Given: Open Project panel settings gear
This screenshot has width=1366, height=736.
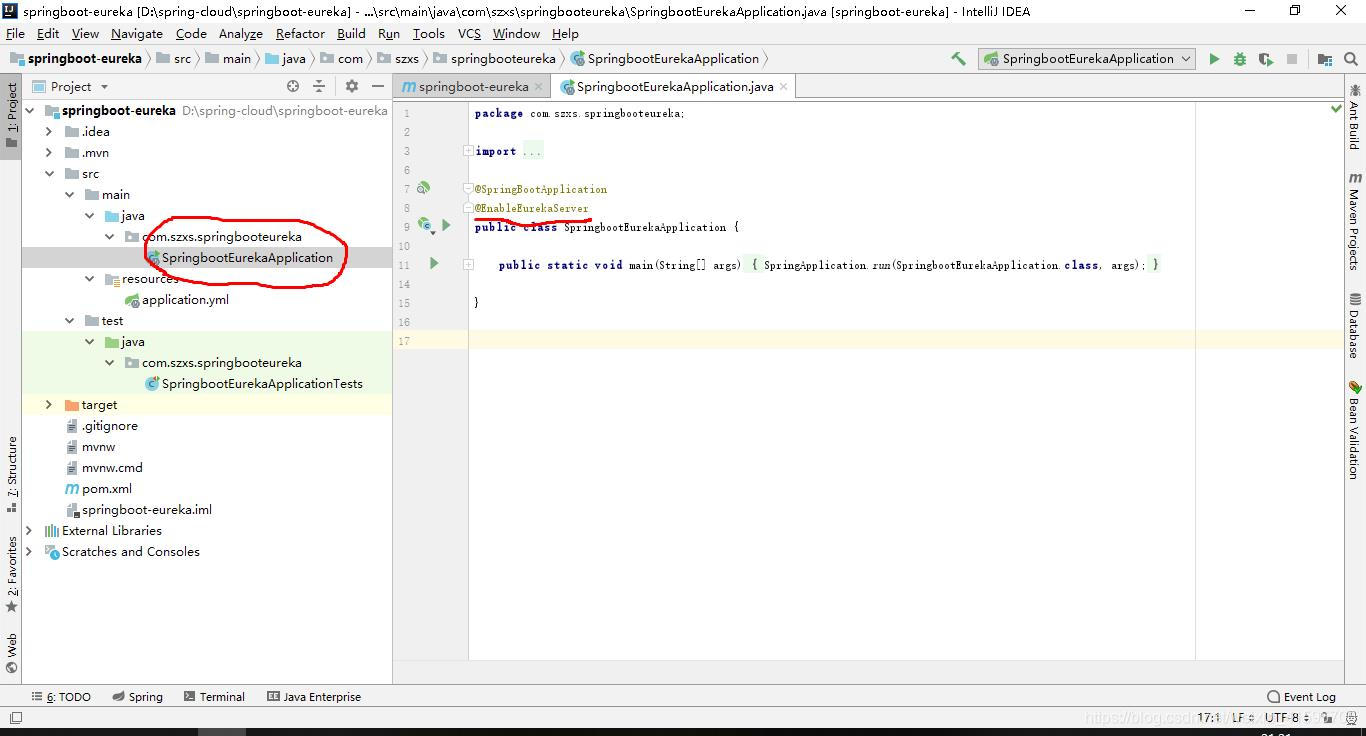Looking at the screenshot, I should (351, 87).
